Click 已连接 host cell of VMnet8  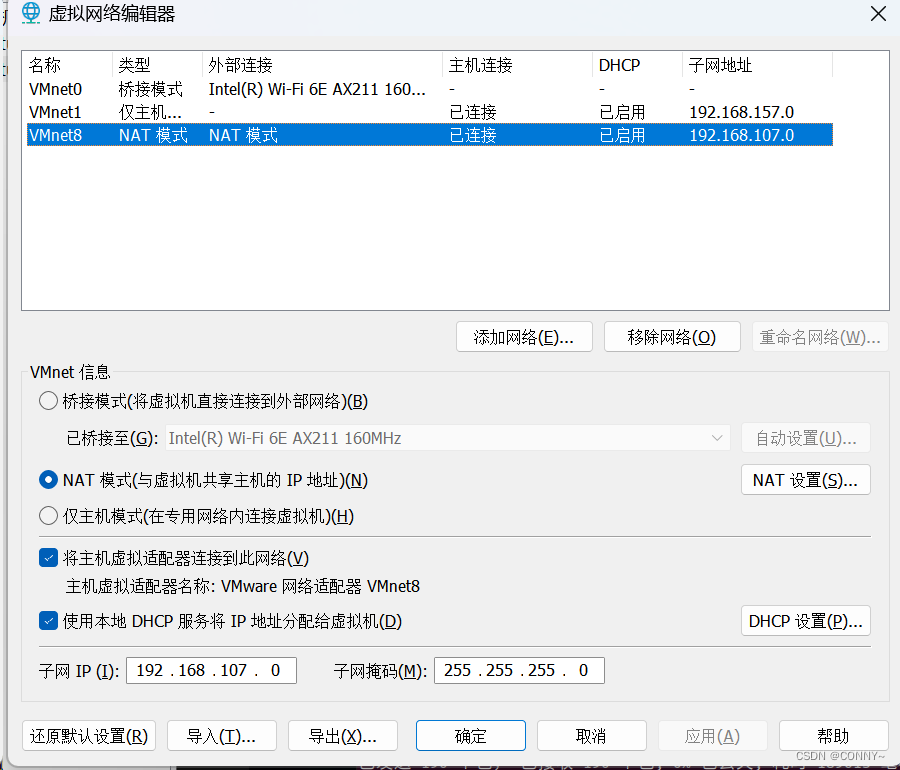[x=473, y=135]
